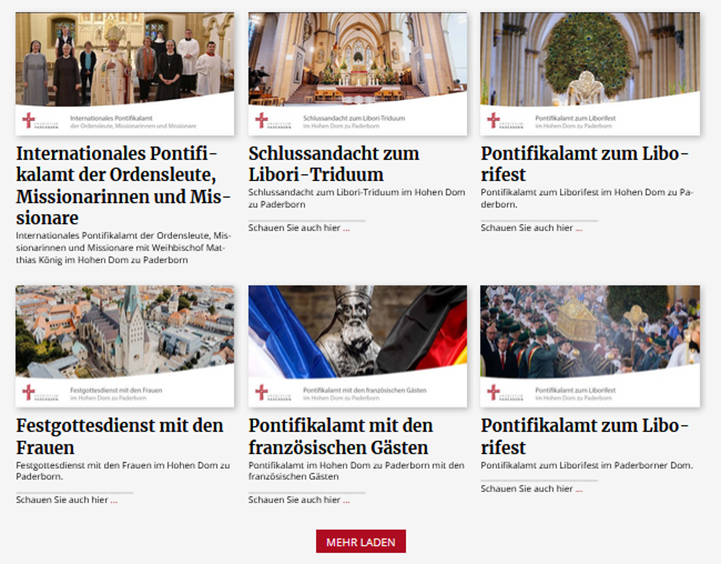Open 'Schauen Sie auch hier' under Schlussandacht
Image resolution: width=721 pixels, height=564 pixels.
pyautogui.click(x=299, y=228)
